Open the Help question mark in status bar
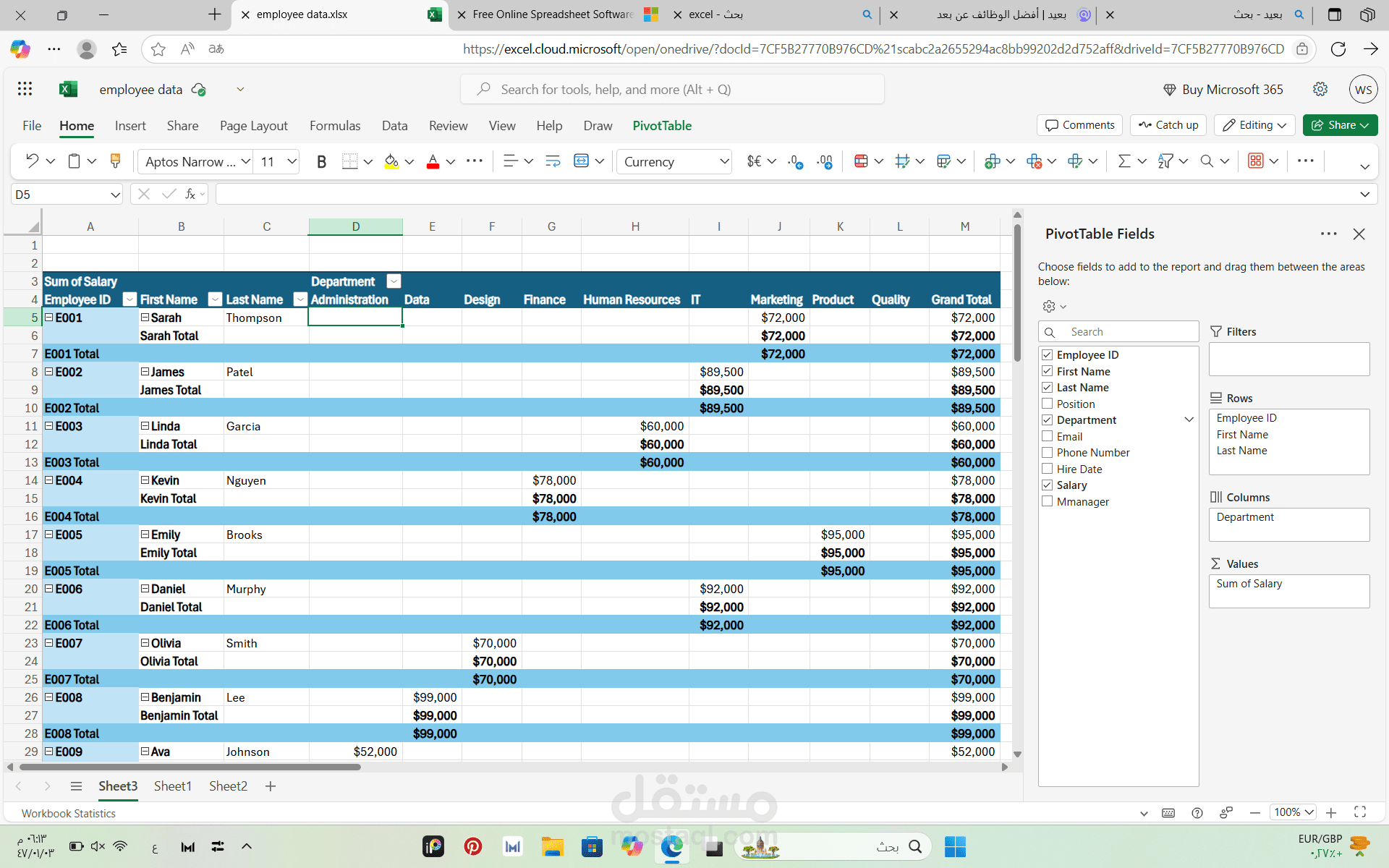Screen dimensions: 1389x868 pyautogui.click(x=1197, y=812)
